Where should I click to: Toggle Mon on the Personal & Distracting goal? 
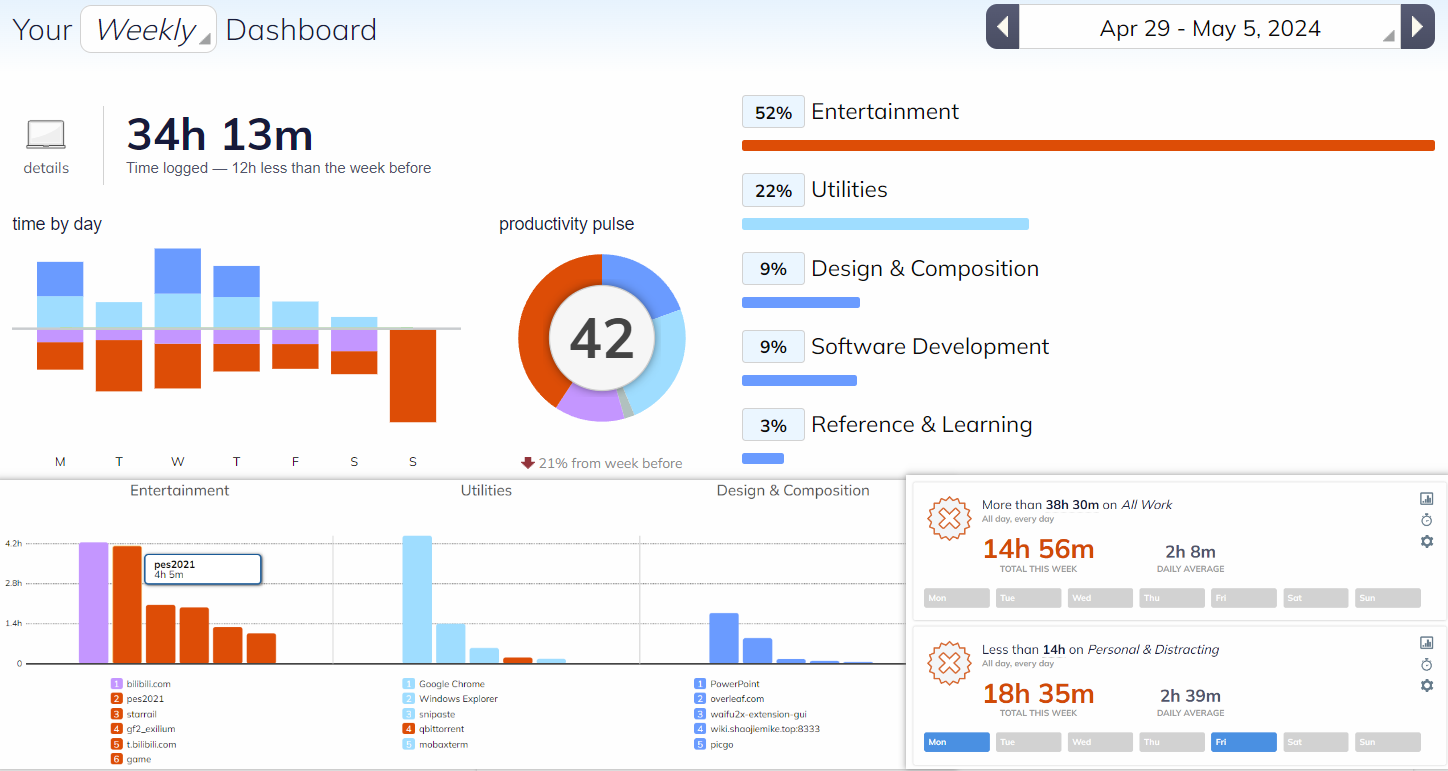957,742
